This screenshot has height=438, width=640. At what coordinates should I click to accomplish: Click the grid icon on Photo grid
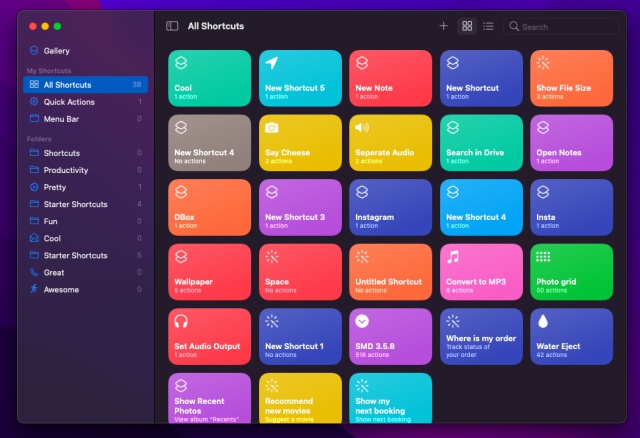click(x=543, y=256)
